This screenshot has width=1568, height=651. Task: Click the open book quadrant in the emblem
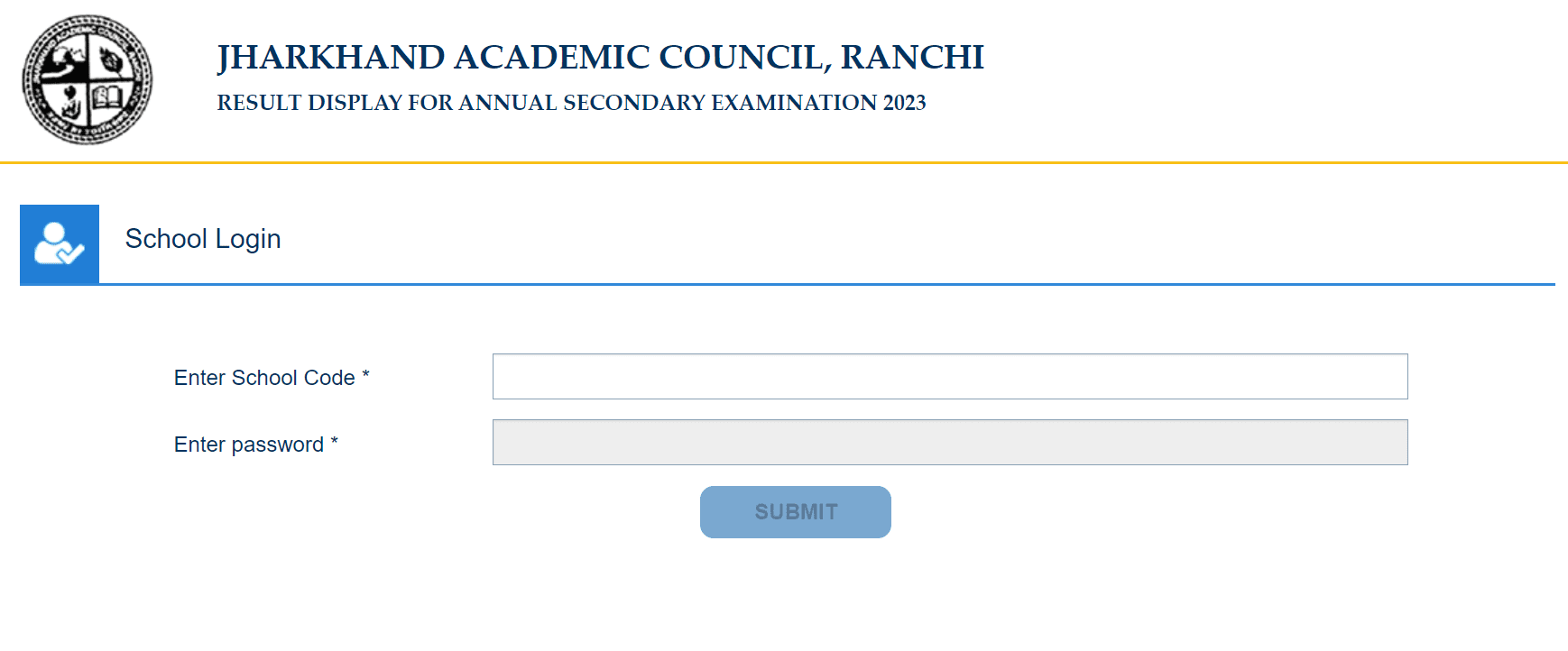click(x=107, y=97)
